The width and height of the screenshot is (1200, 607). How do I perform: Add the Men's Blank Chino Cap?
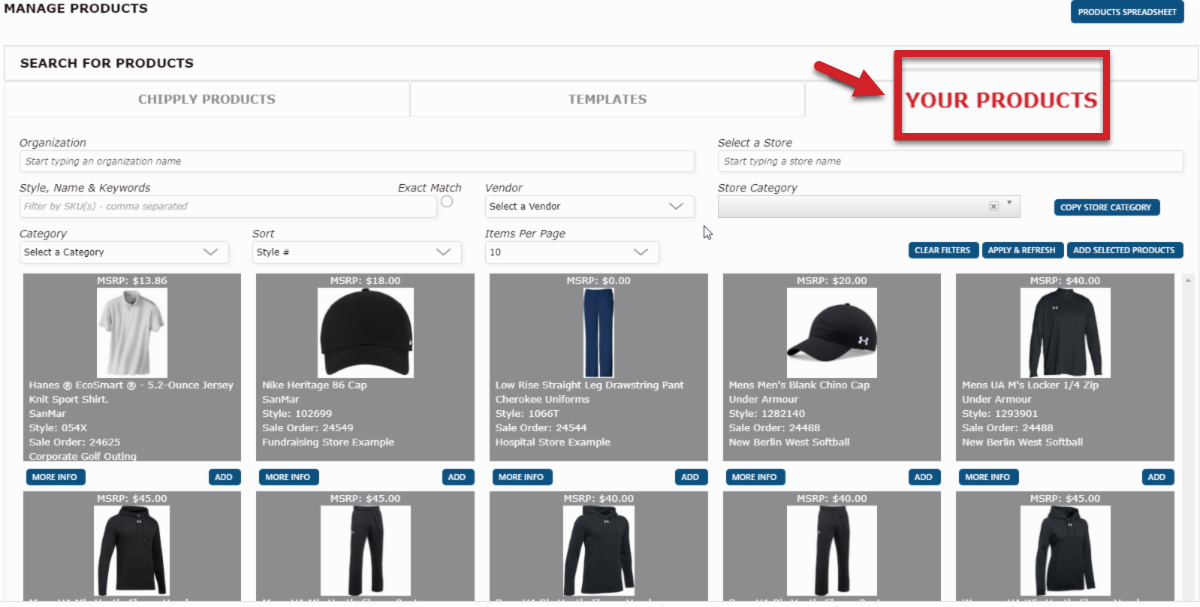tap(924, 477)
